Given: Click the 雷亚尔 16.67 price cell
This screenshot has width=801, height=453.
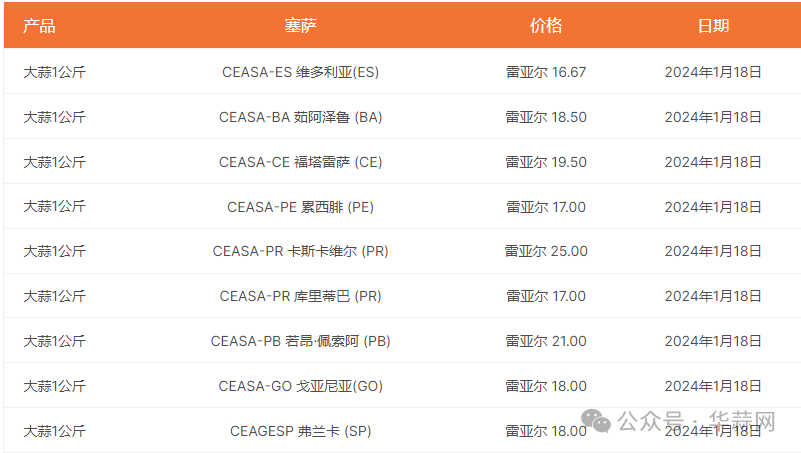Looking at the screenshot, I should click(x=546, y=72).
